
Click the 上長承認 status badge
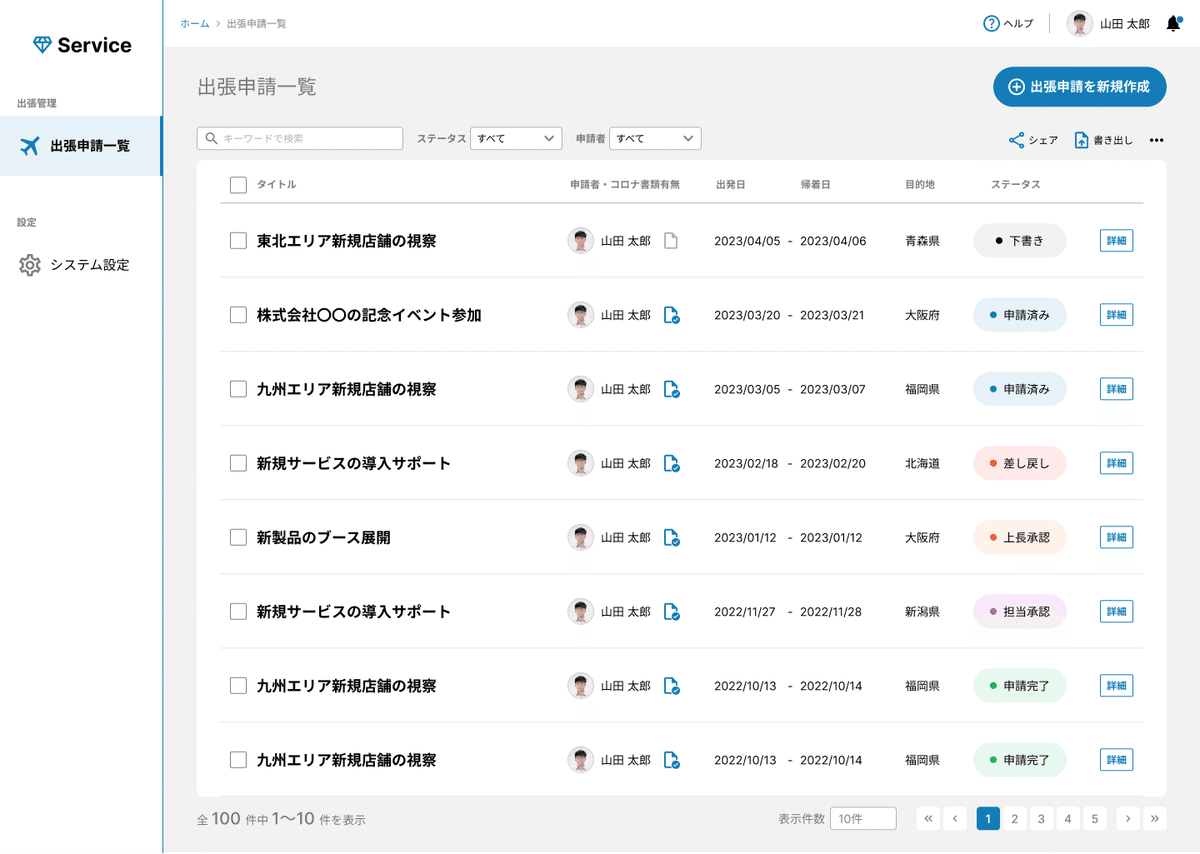point(1020,537)
